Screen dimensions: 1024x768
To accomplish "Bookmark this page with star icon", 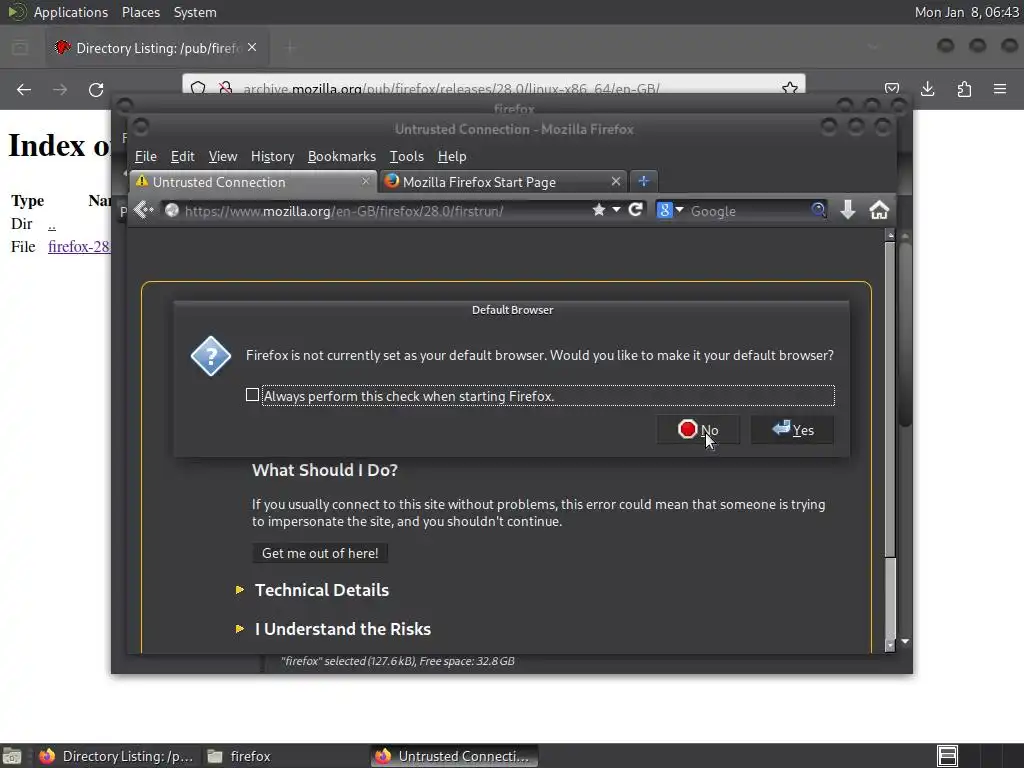I will point(598,210).
